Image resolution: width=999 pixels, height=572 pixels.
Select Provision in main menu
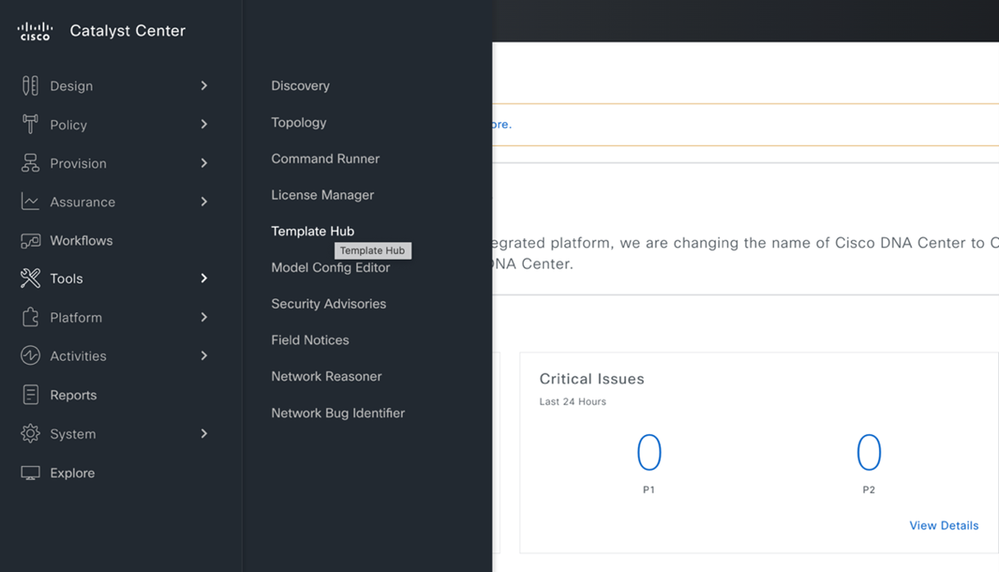pyautogui.click(x=78, y=164)
